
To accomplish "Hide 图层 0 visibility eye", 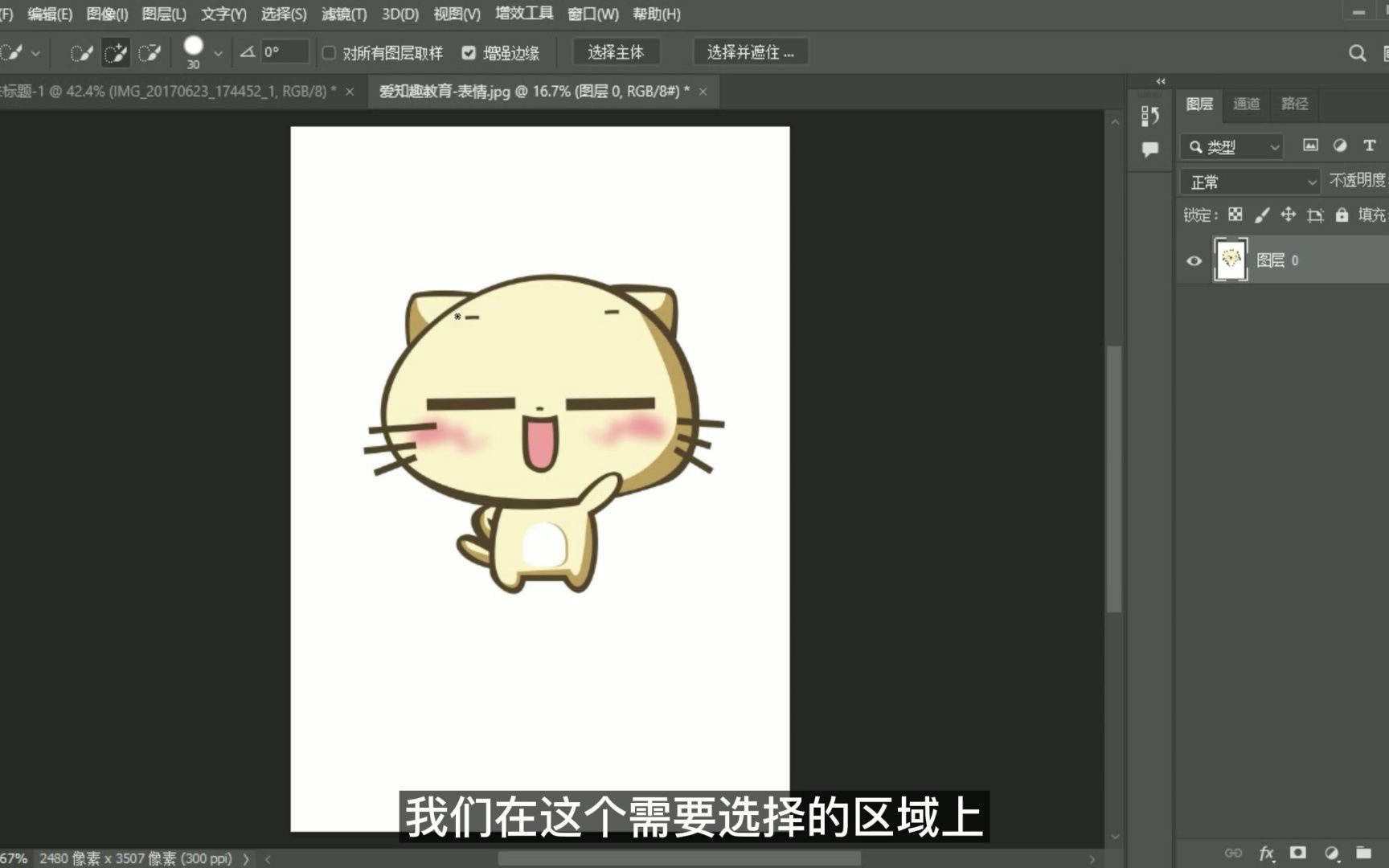I will point(1194,260).
